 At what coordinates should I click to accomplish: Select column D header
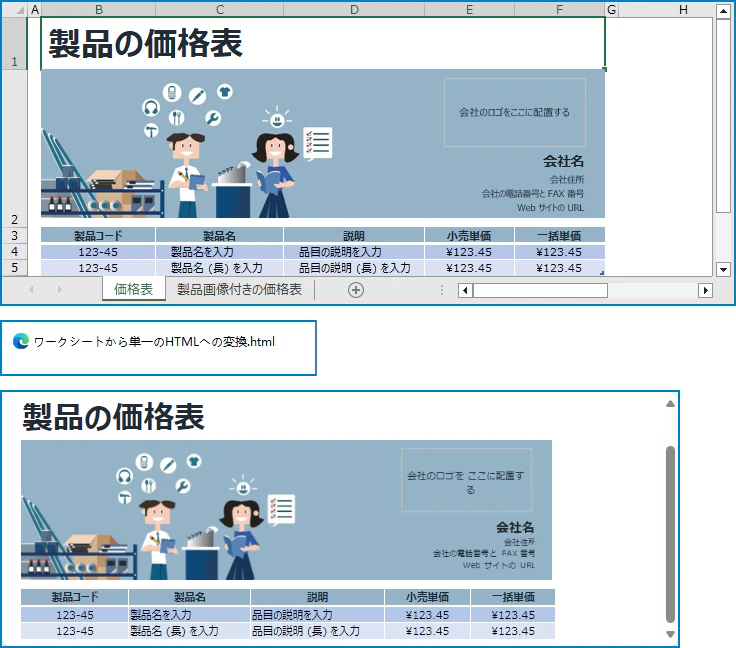[354, 10]
